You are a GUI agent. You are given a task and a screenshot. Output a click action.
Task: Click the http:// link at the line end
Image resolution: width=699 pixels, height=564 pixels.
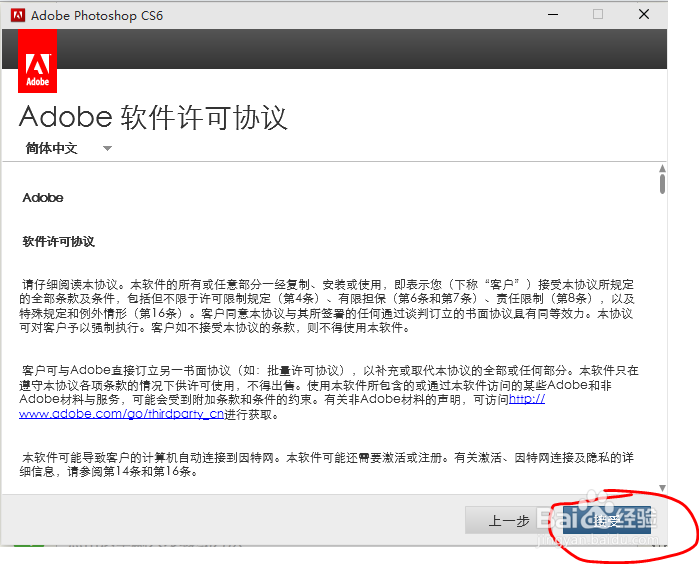(x=526, y=399)
